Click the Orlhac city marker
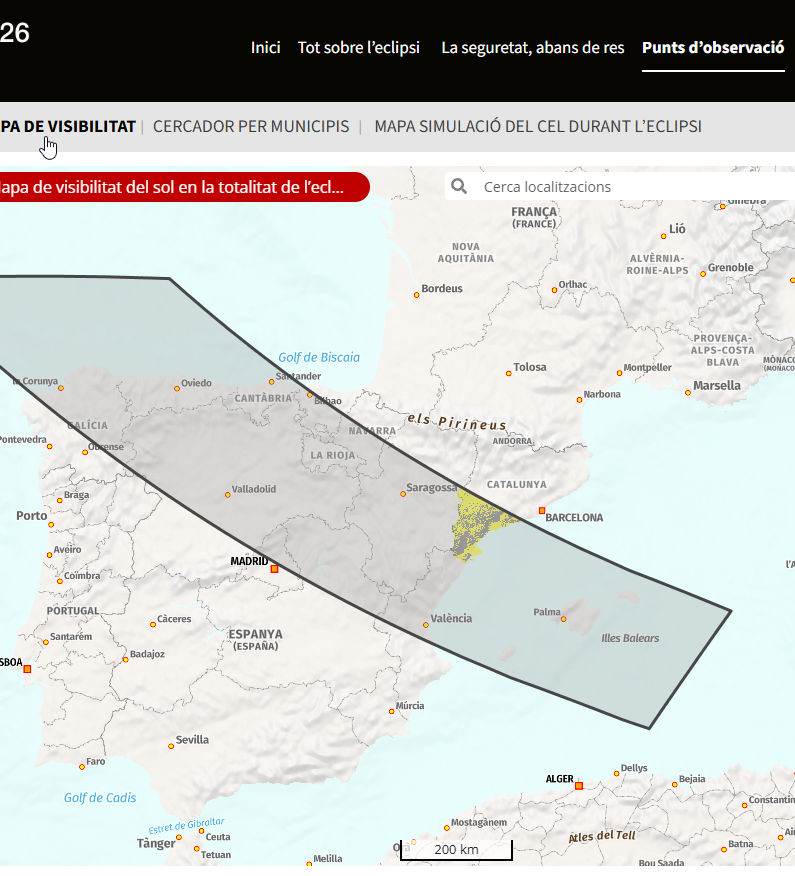Image resolution: width=795 pixels, height=876 pixels. [x=554, y=290]
